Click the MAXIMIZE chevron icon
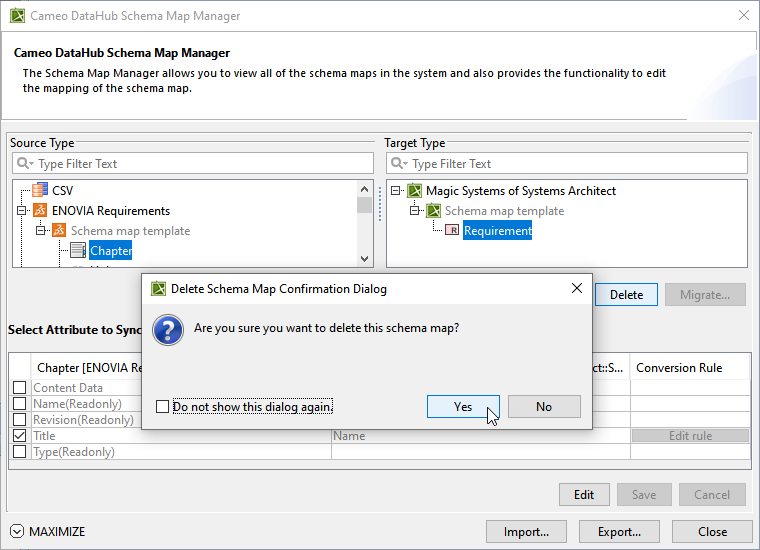 point(17,531)
